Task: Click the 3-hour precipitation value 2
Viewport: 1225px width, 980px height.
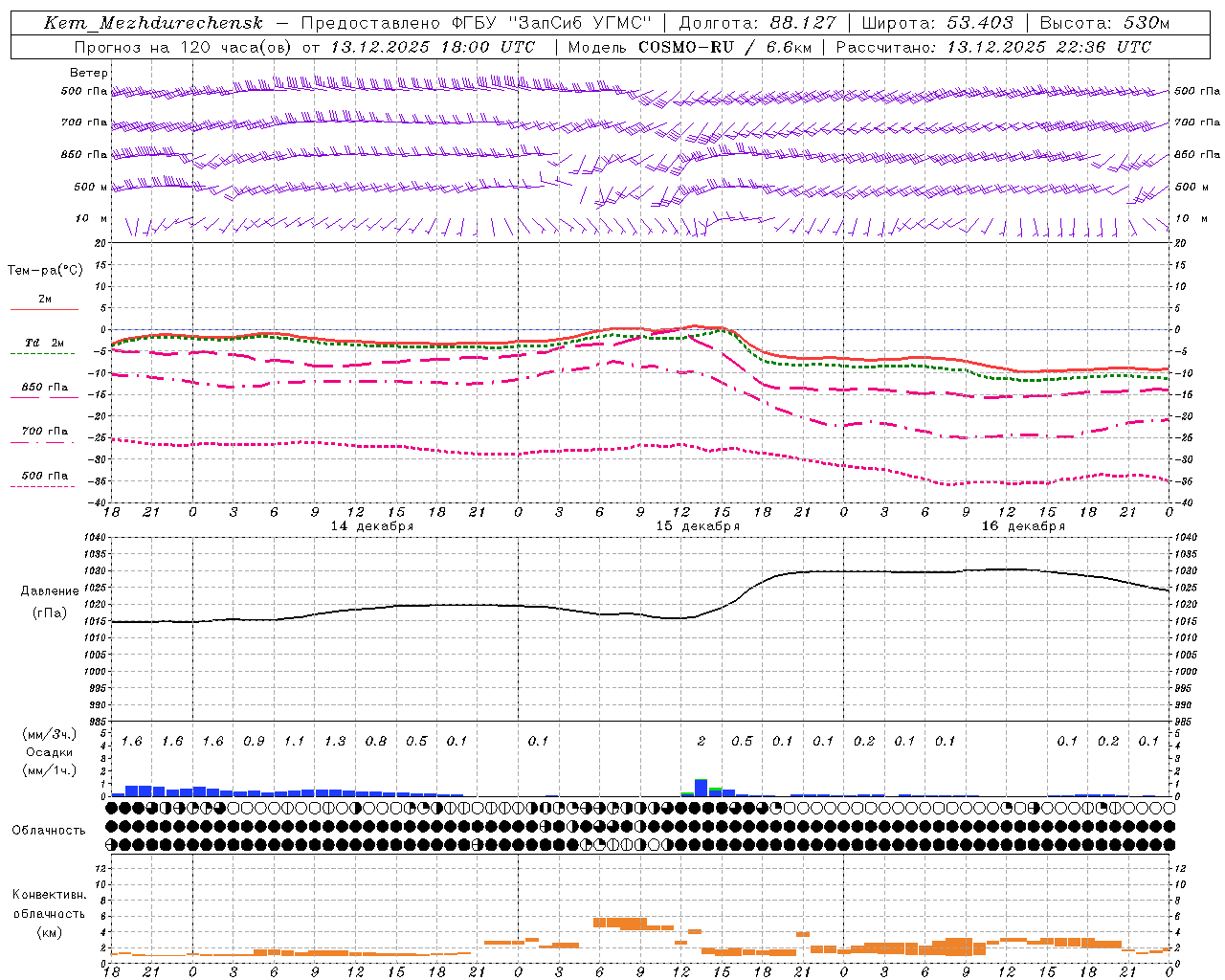Action: (x=702, y=742)
